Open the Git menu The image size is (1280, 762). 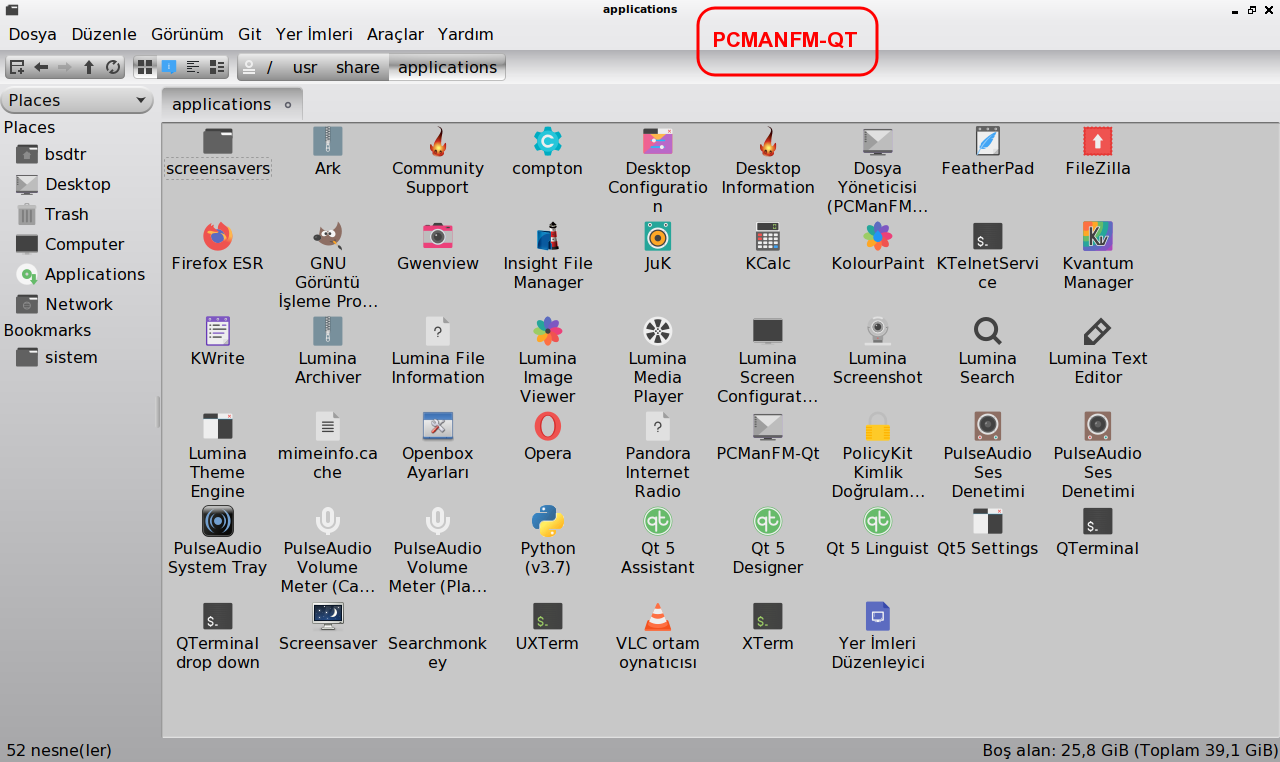[250, 34]
